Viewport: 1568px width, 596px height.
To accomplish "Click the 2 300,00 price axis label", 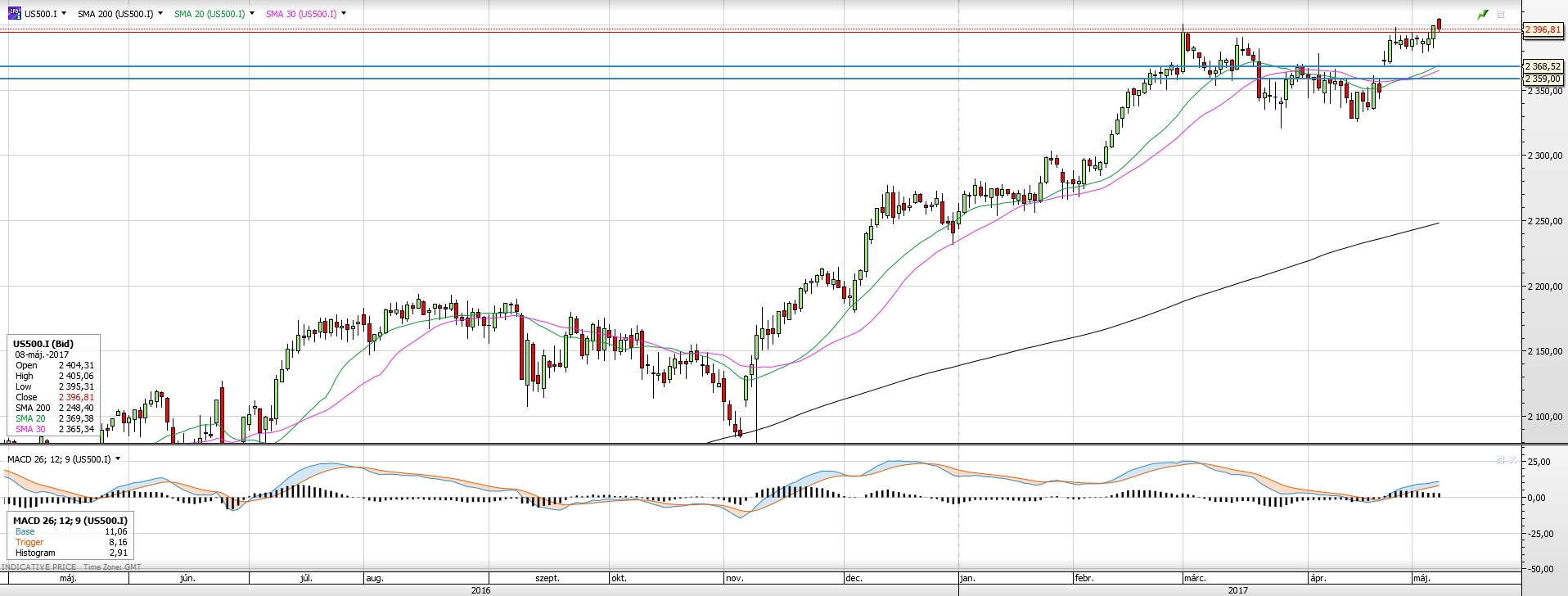I will pos(1545,156).
